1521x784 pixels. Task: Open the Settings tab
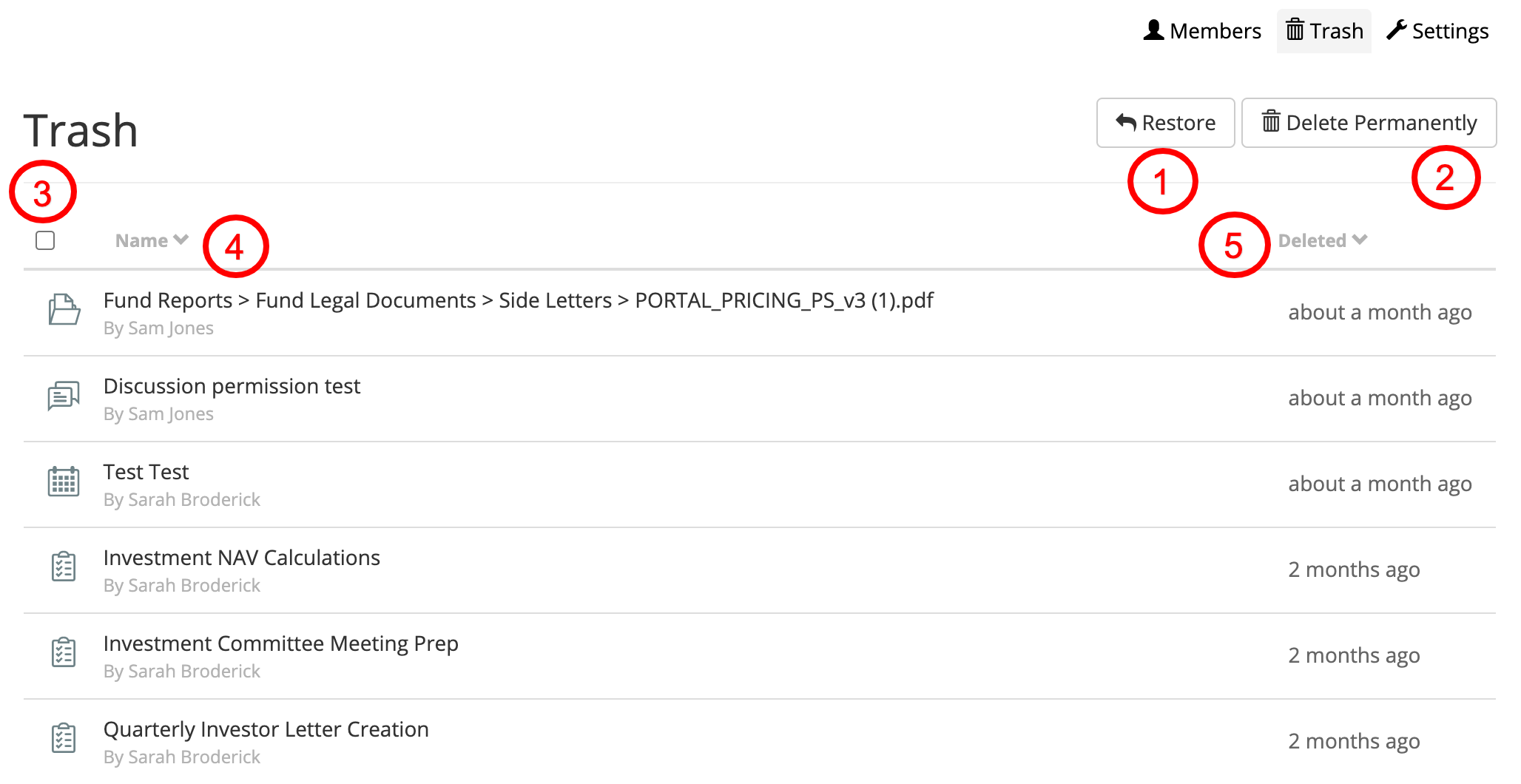tap(1437, 31)
